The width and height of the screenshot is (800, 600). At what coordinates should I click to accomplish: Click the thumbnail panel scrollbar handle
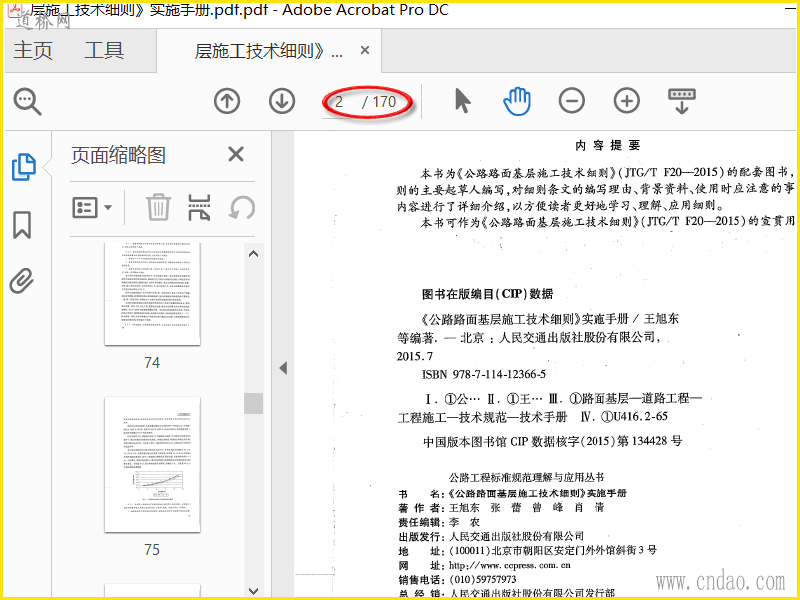[253, 403]
